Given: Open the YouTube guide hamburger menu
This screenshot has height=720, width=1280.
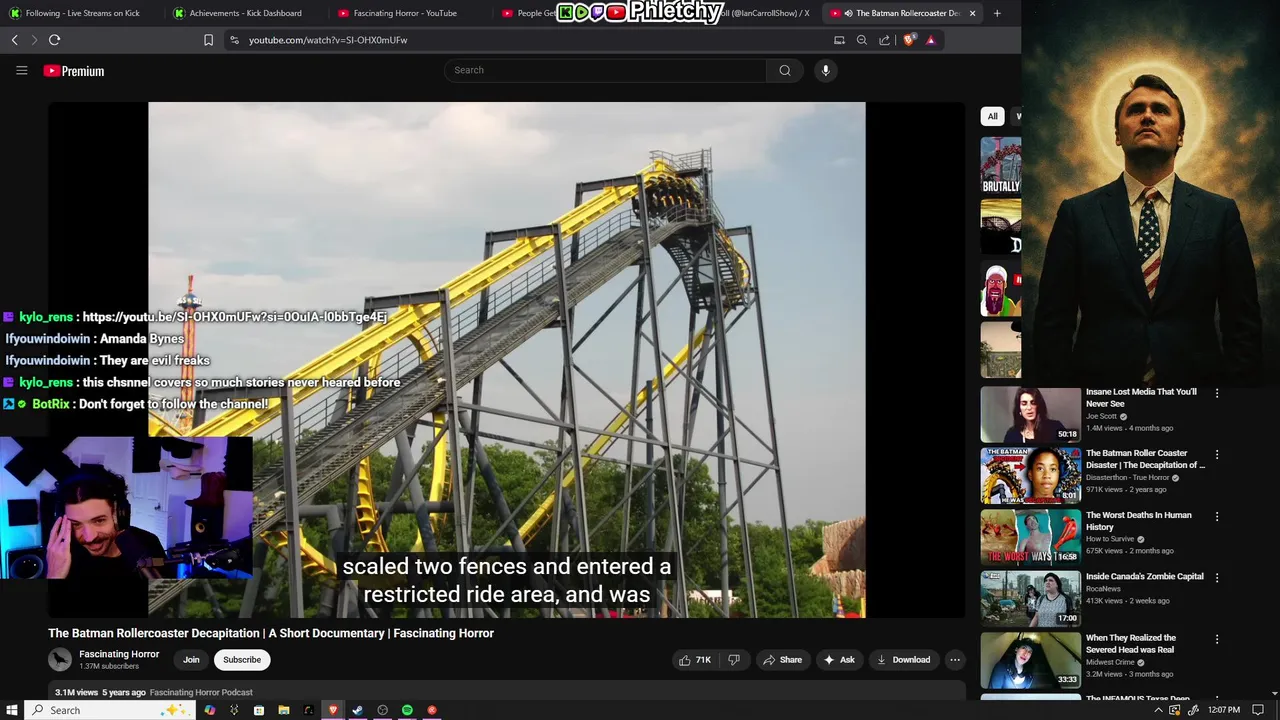Looking at the screenshot, I should click(x=21, y=70).
